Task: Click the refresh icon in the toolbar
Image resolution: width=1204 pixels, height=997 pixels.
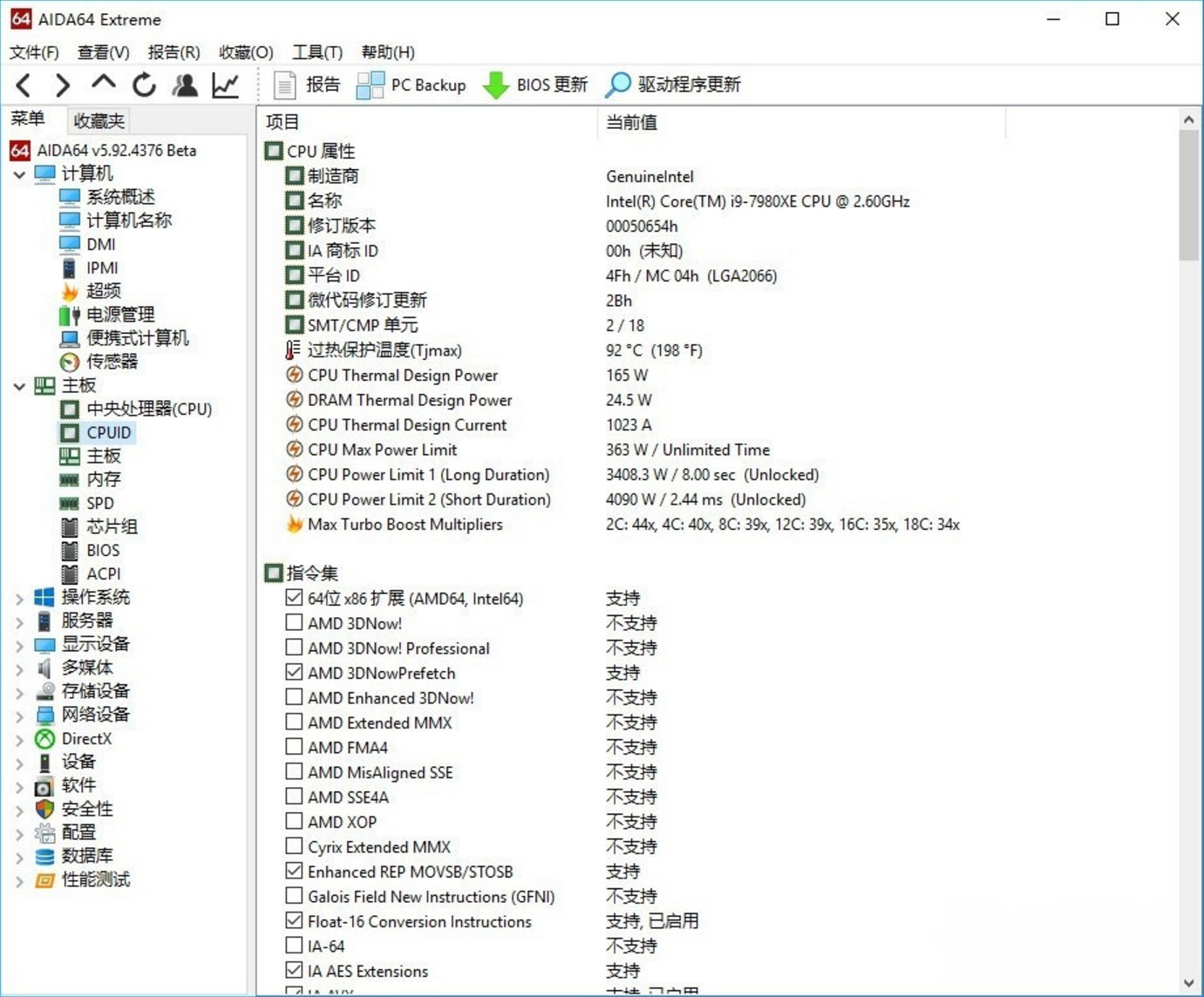Action: click(143, 85)
